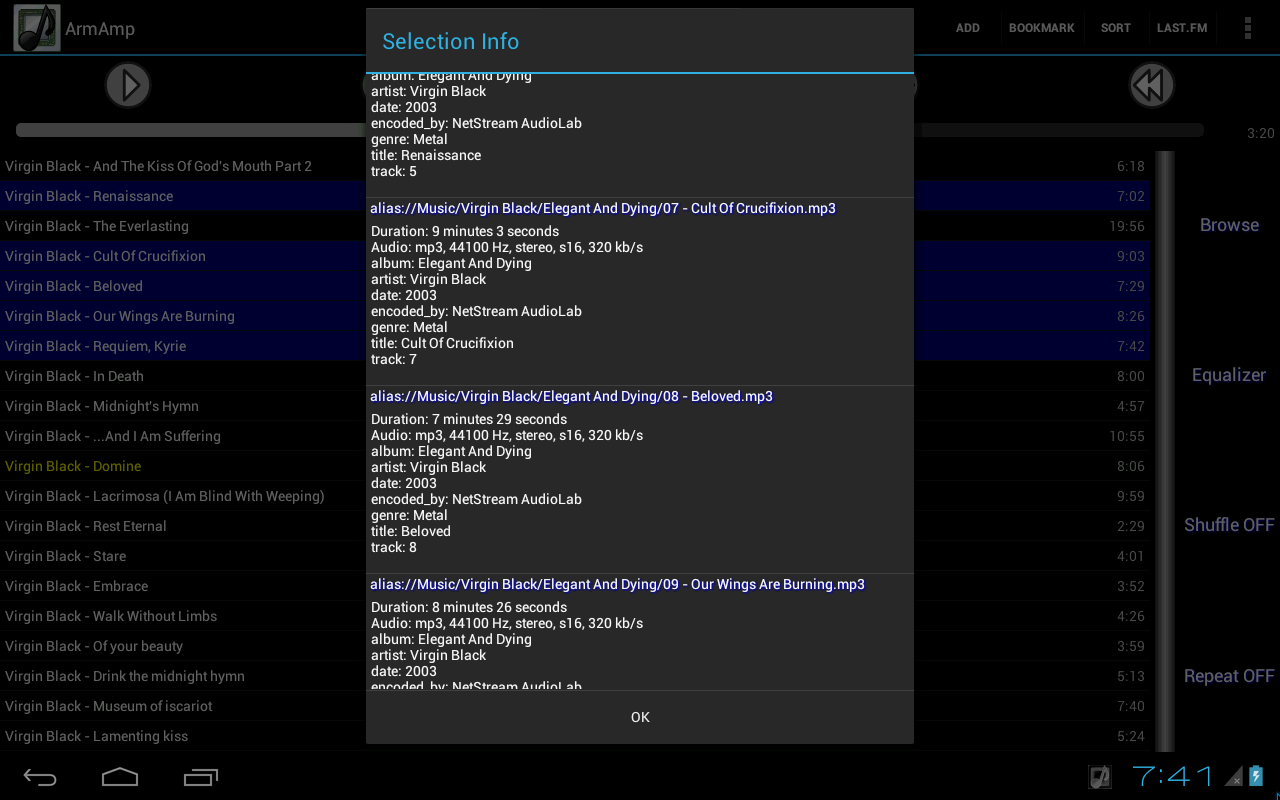Click the ADD action bar item
The width and height of the screenshot is (1280, 800).
pos(967,28)
